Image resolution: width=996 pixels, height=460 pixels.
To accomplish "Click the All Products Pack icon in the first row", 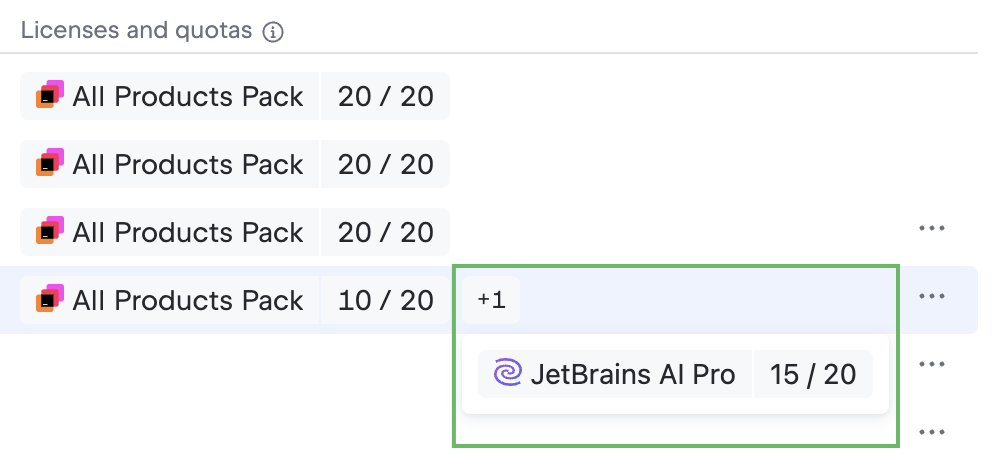I will [50, 96].
